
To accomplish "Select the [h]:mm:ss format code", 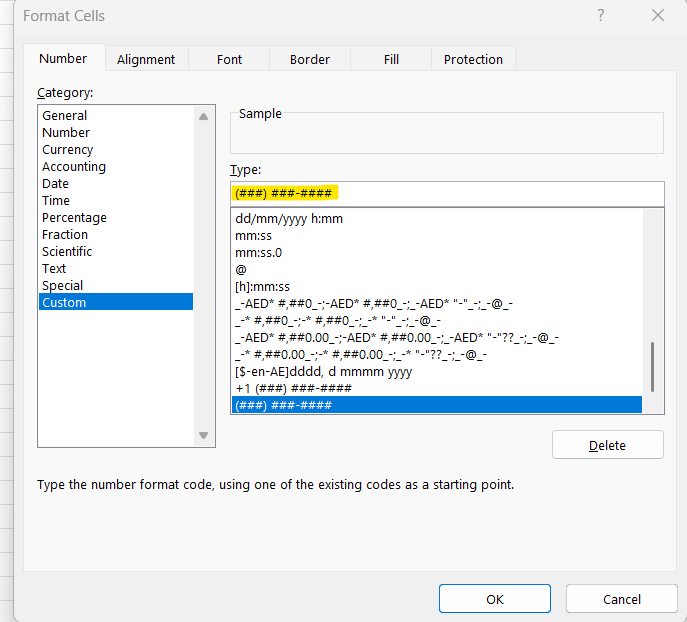I will pyautogui.click(x=436, y=286).
